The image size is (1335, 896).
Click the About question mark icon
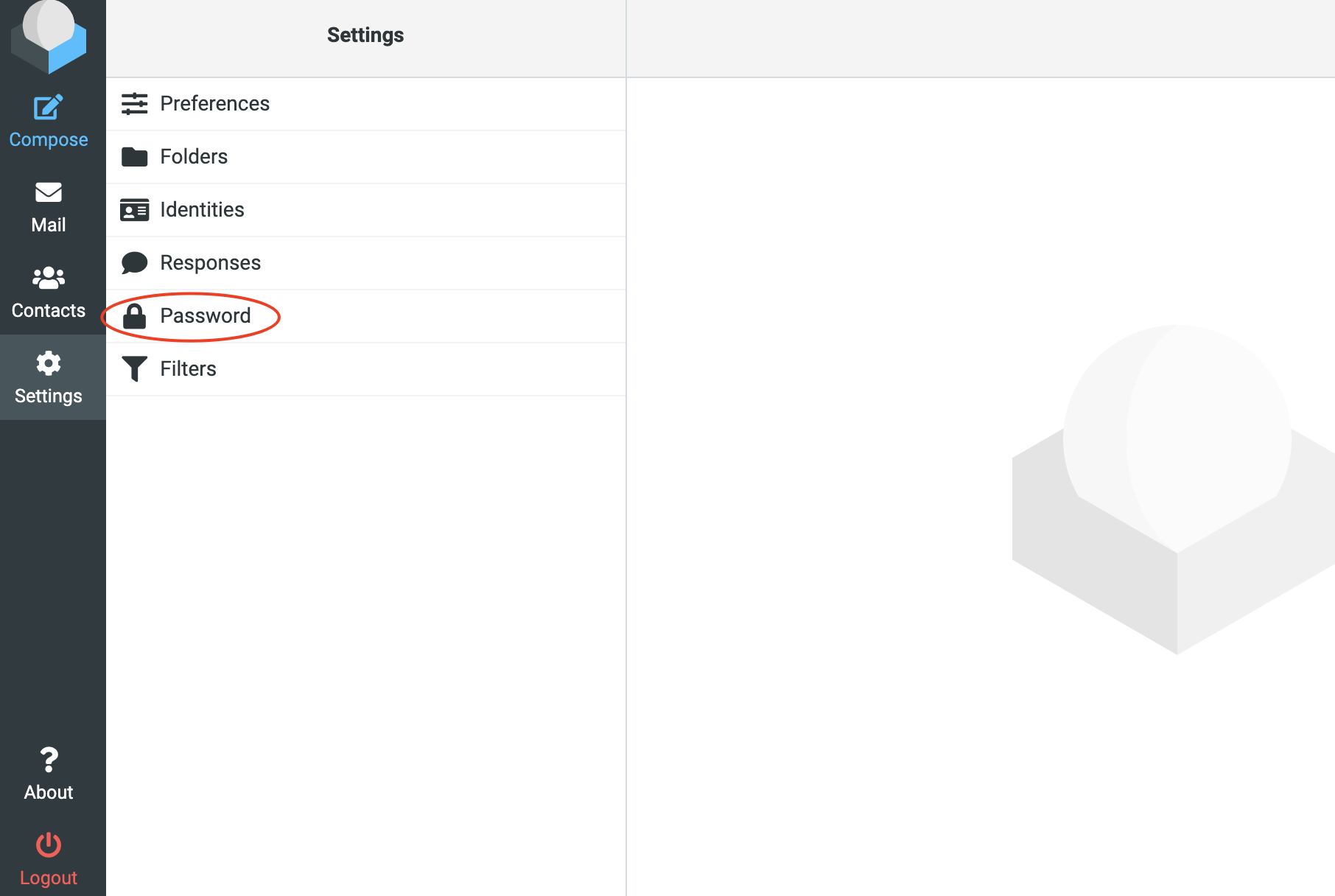point(48,760)
